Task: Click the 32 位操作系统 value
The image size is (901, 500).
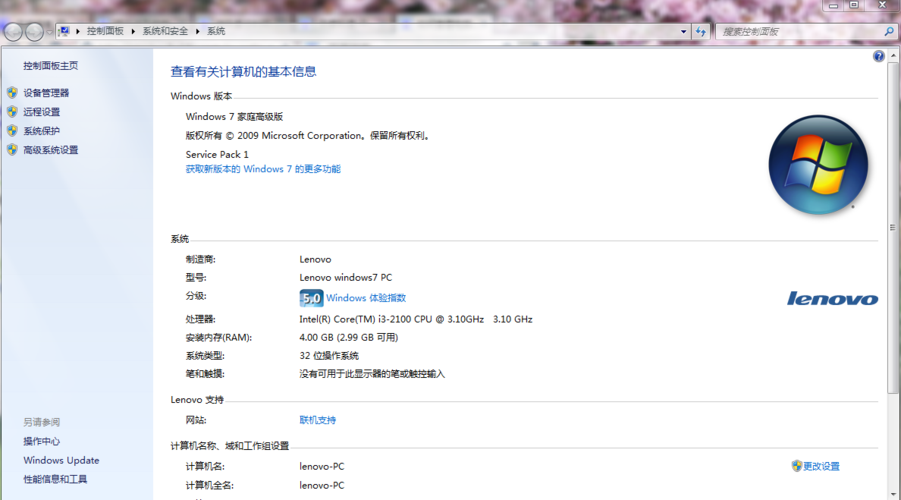Action: click(x=329, y=356)
